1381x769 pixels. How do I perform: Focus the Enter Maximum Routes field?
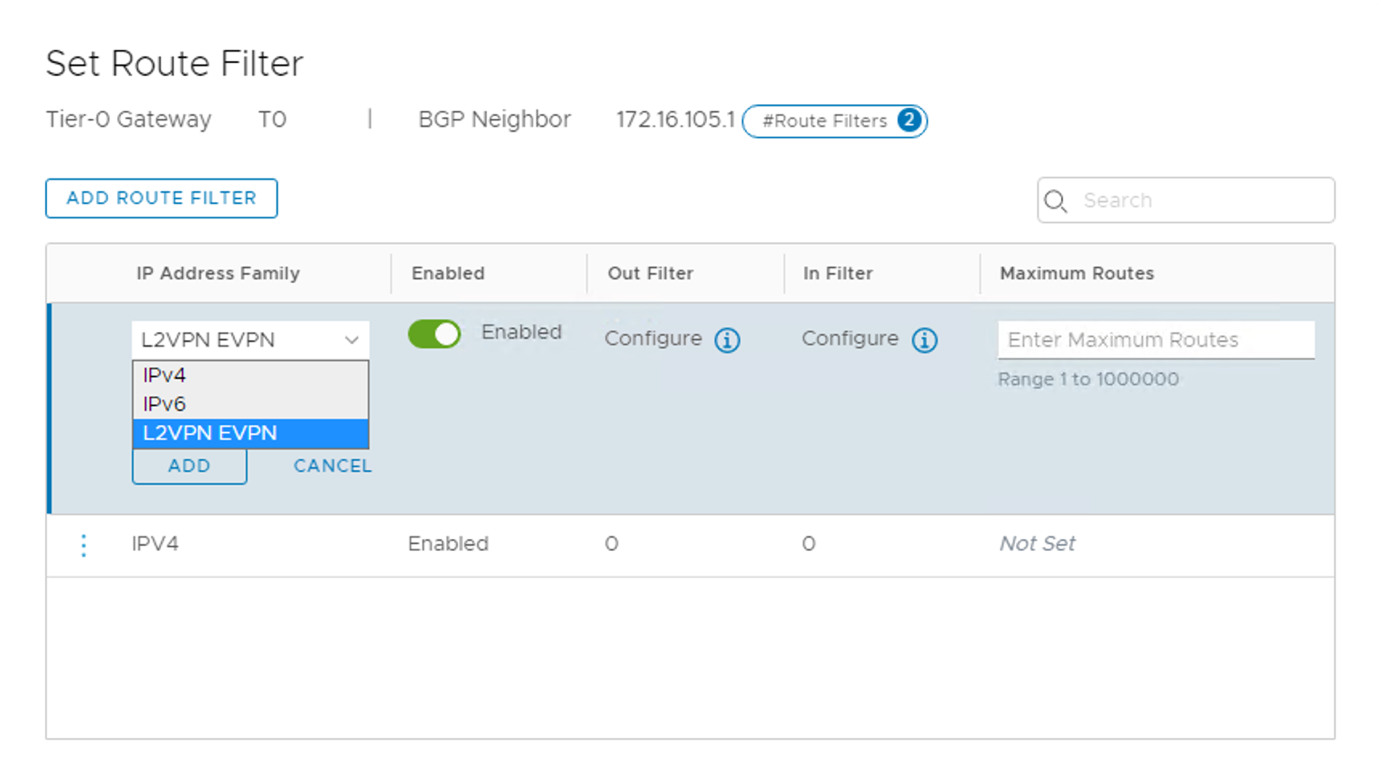point(1155,340)
